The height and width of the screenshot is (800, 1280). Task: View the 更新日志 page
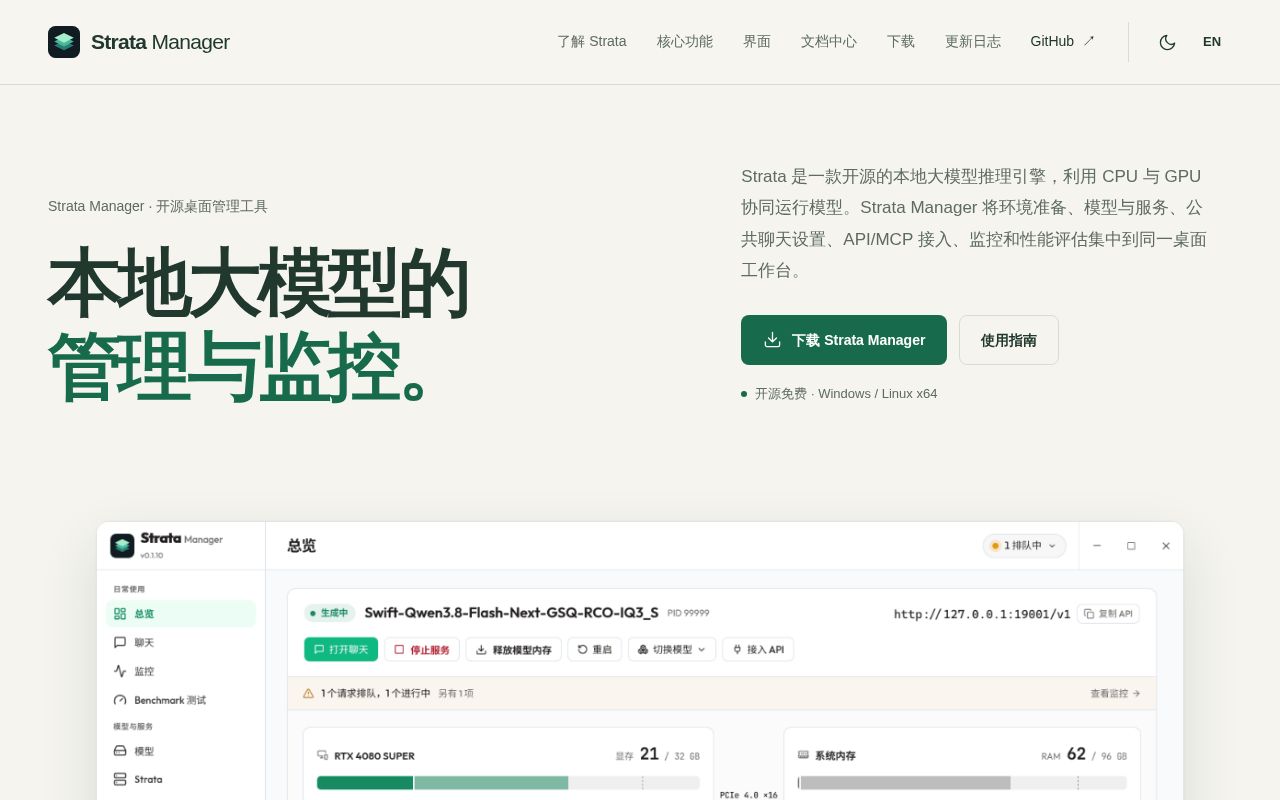[973, 42]
